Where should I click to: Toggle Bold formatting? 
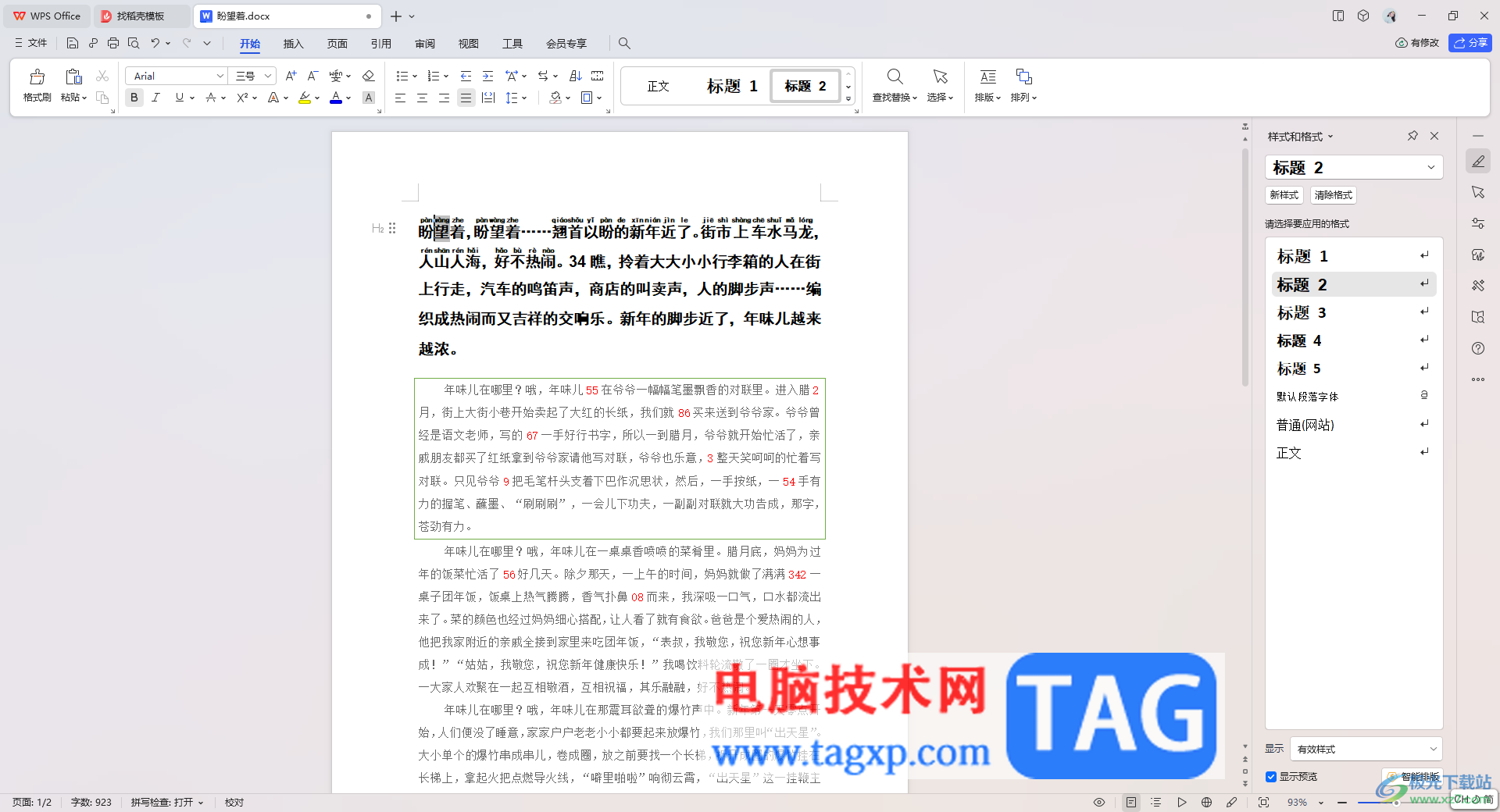coord(134,98)
